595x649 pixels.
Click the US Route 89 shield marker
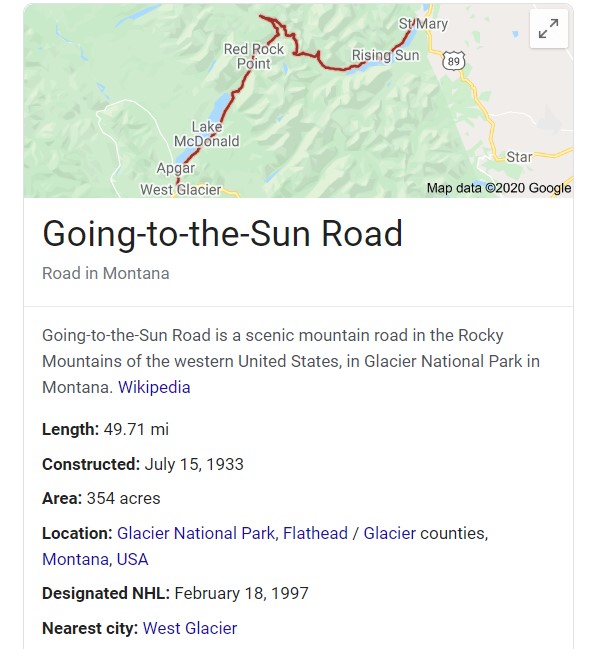[x=453, y=61]
